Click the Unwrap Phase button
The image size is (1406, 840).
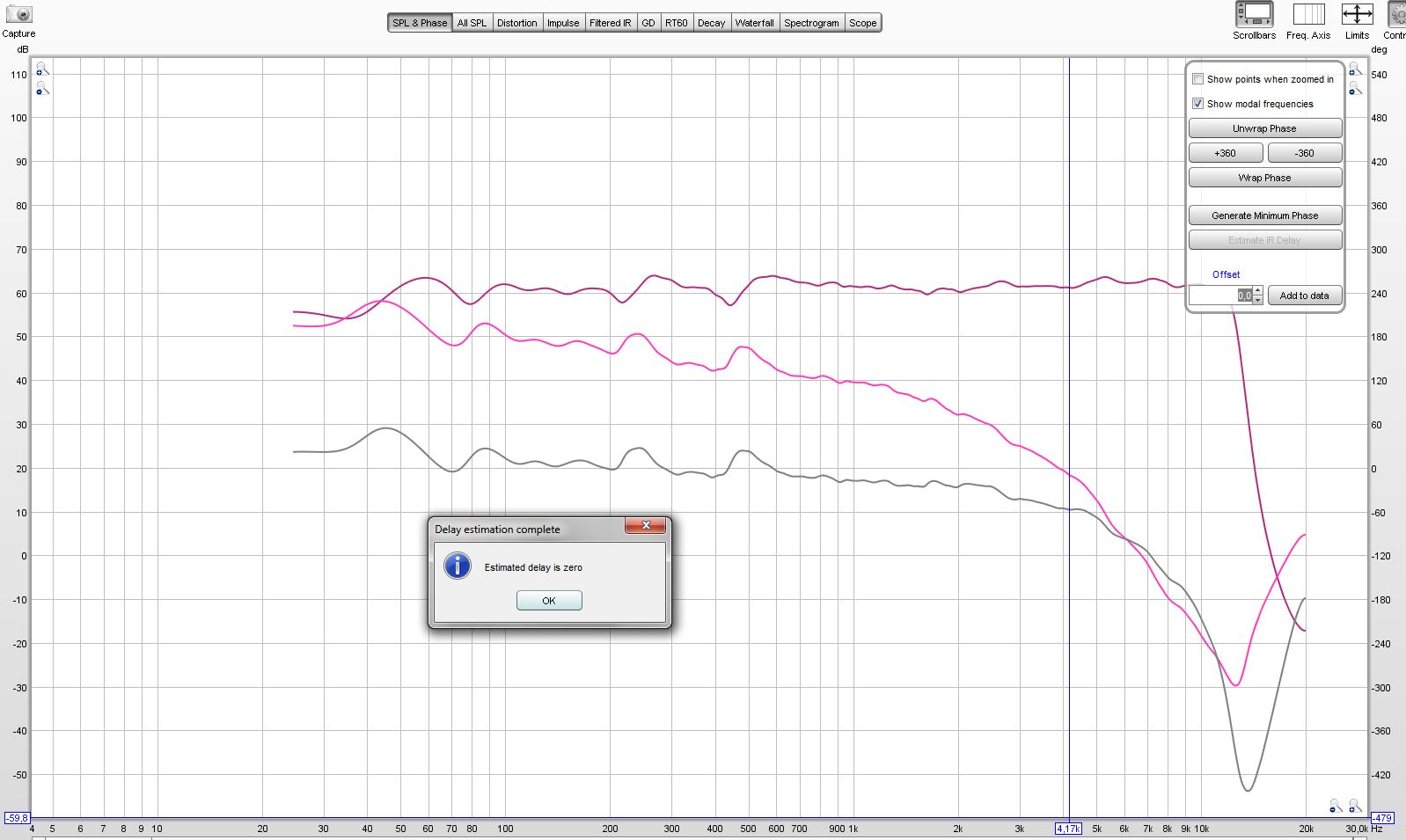[x=1265, y=128]
